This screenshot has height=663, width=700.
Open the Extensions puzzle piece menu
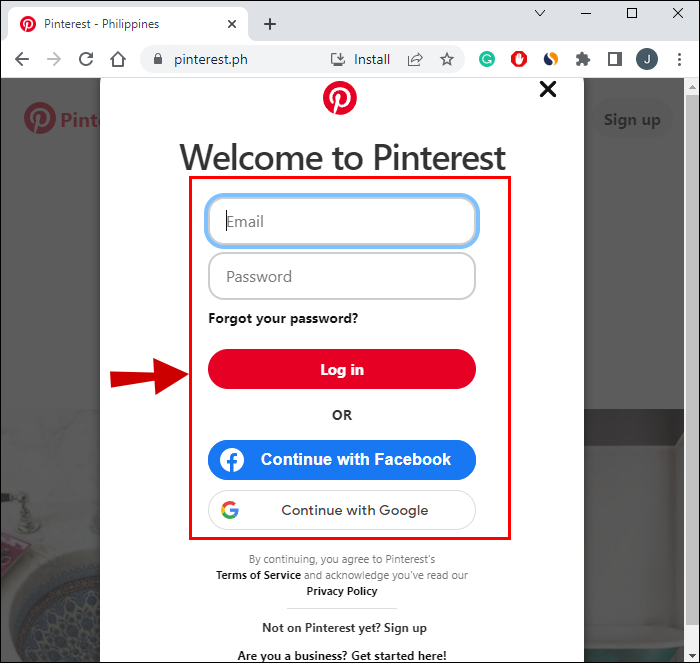tap(583, 59)
